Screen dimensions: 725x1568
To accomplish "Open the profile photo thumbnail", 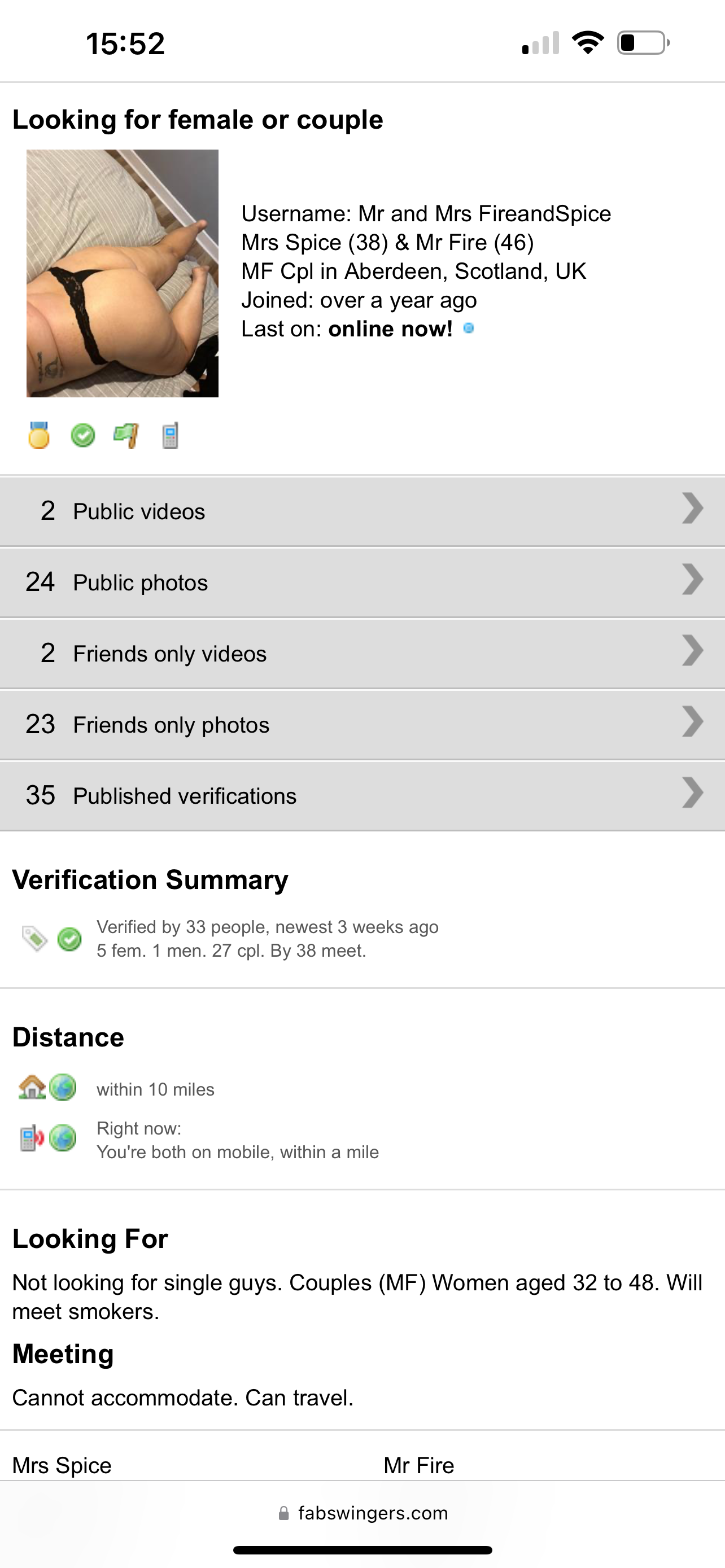I will point(123,273).
